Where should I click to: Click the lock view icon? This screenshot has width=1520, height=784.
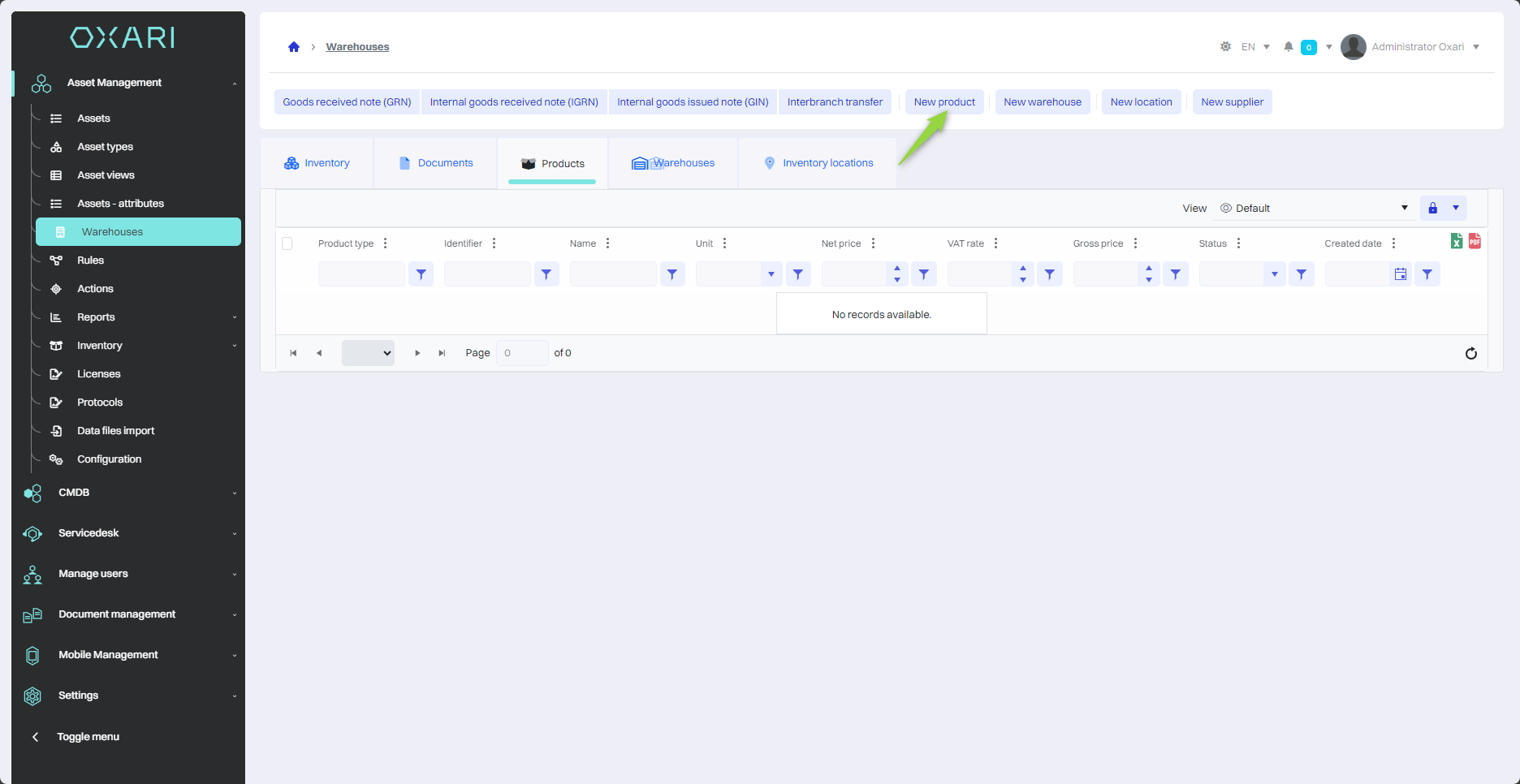click(1433, 209)
